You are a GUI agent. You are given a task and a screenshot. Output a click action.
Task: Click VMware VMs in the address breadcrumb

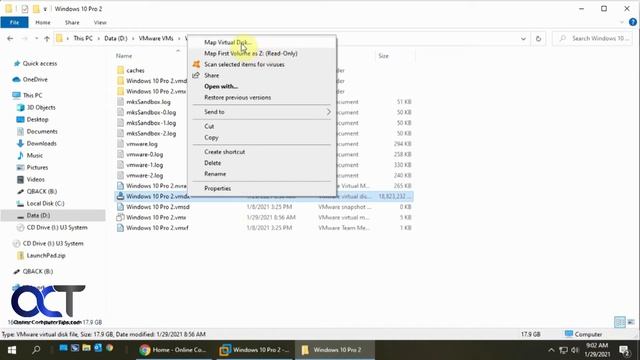(156, 38)
